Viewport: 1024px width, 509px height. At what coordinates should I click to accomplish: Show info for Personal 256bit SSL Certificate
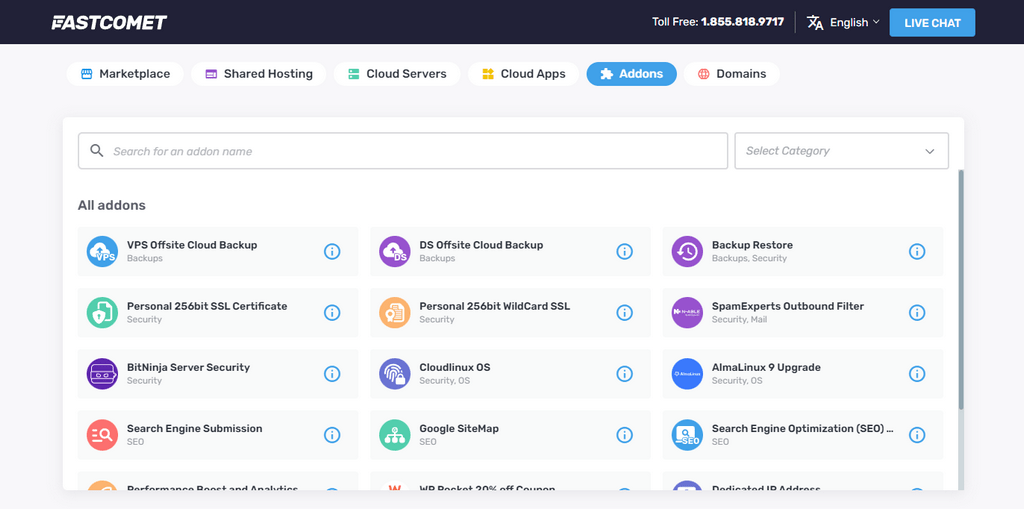[x=332, y=313]
